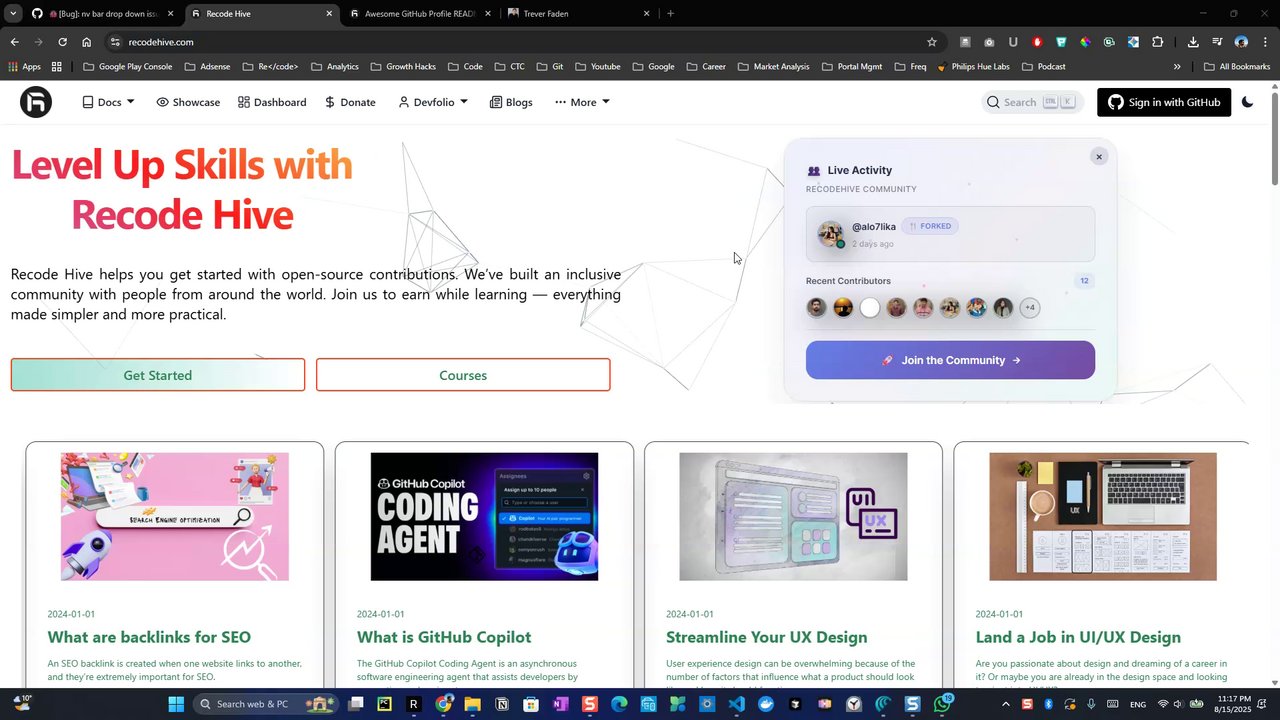Click the GitHub Copilot Coding Agent thumbnail
The image size is (1280, 720).
484,517
